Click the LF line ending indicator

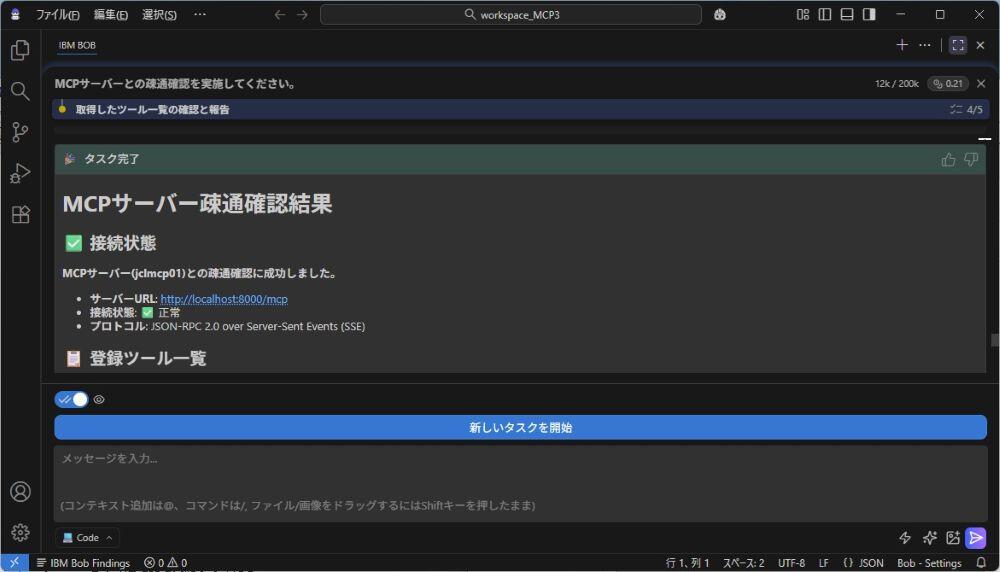click(x=823, y=562)
